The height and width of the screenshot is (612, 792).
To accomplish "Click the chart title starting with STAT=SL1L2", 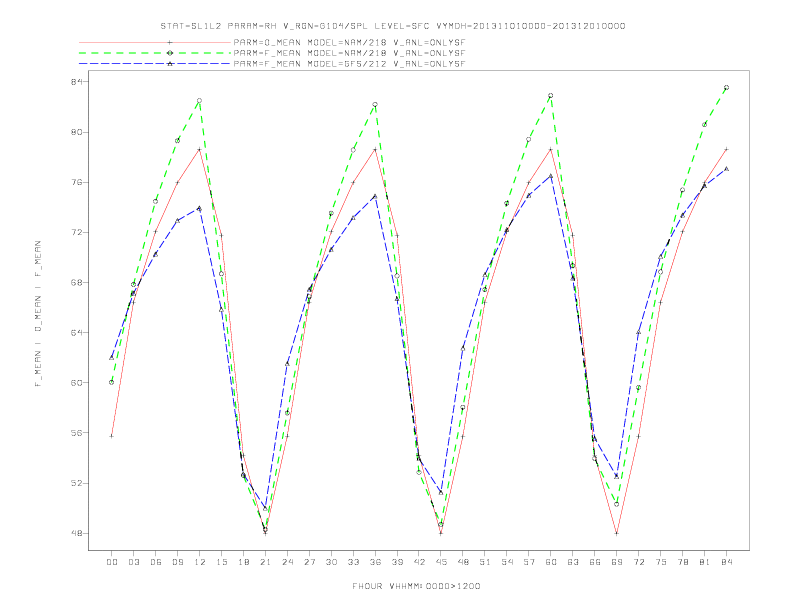I will [x=392, y=26].
